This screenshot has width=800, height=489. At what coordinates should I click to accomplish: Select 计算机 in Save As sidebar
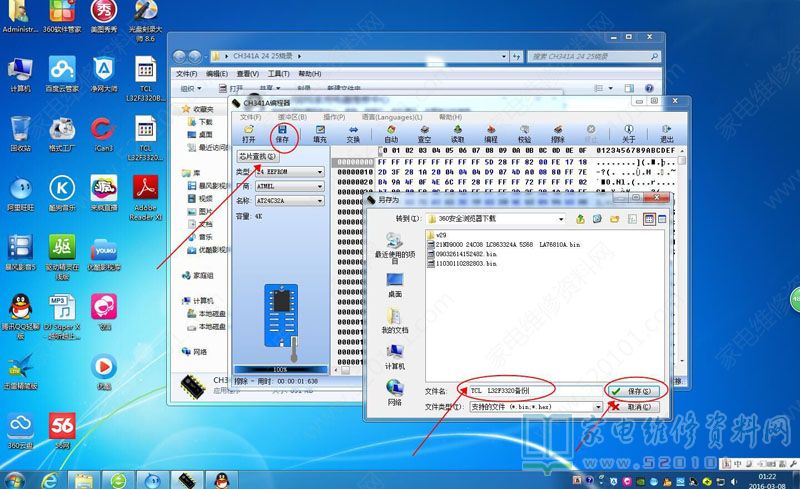click(394, 357)
